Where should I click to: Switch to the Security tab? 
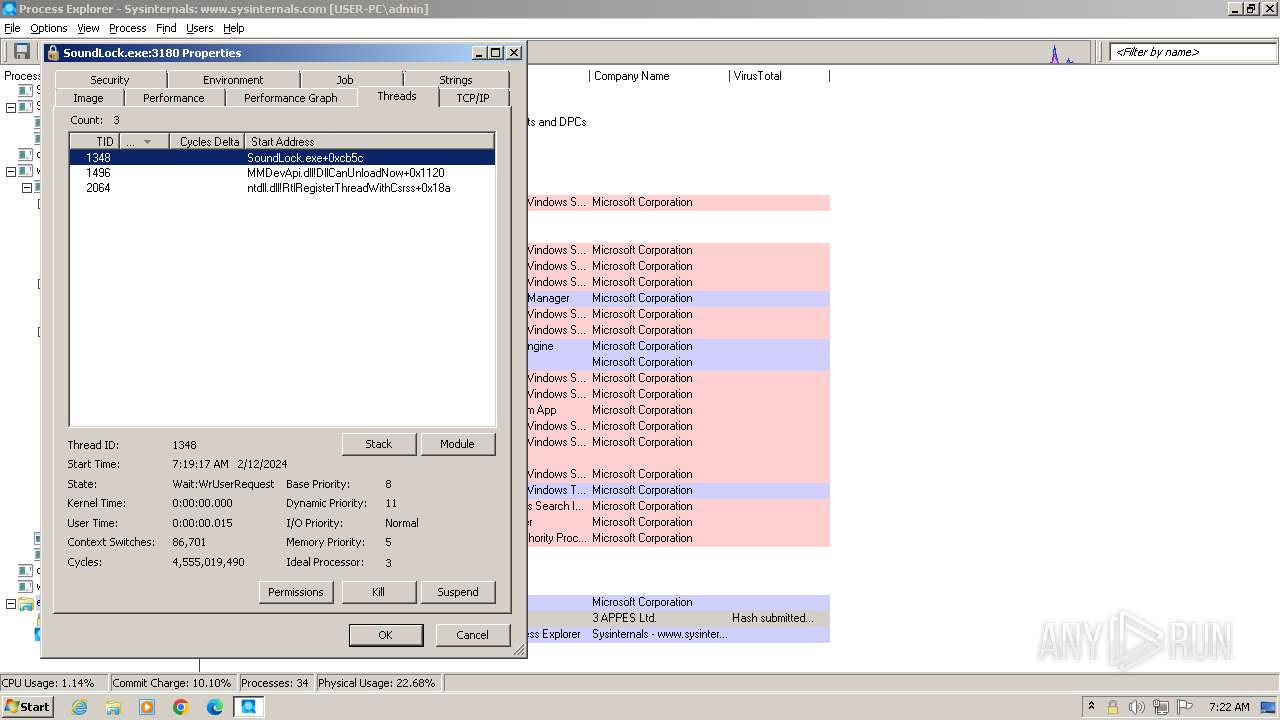[x=110, y=80]
